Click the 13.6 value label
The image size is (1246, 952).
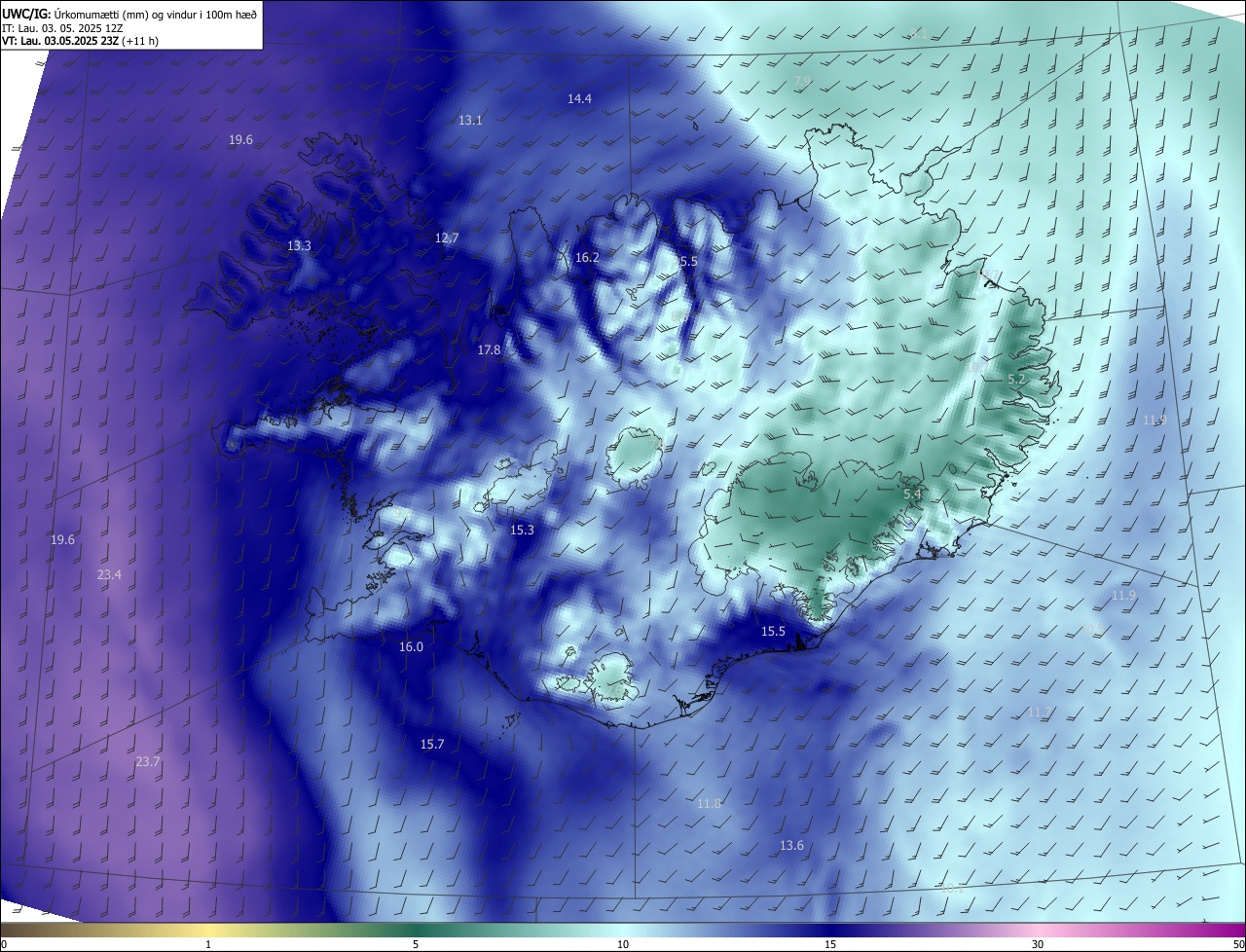coord(792,845)
